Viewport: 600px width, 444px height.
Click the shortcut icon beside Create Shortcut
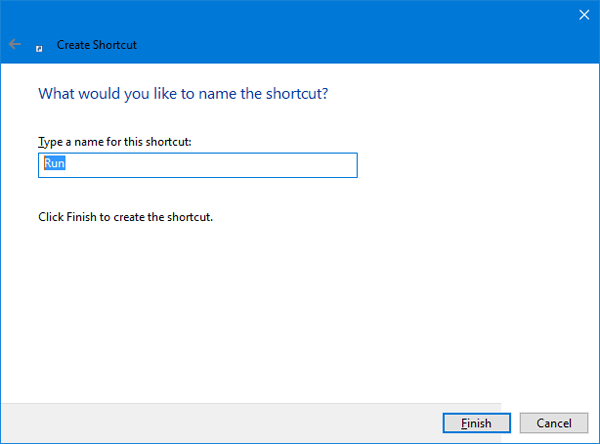(x=39, y=46)
